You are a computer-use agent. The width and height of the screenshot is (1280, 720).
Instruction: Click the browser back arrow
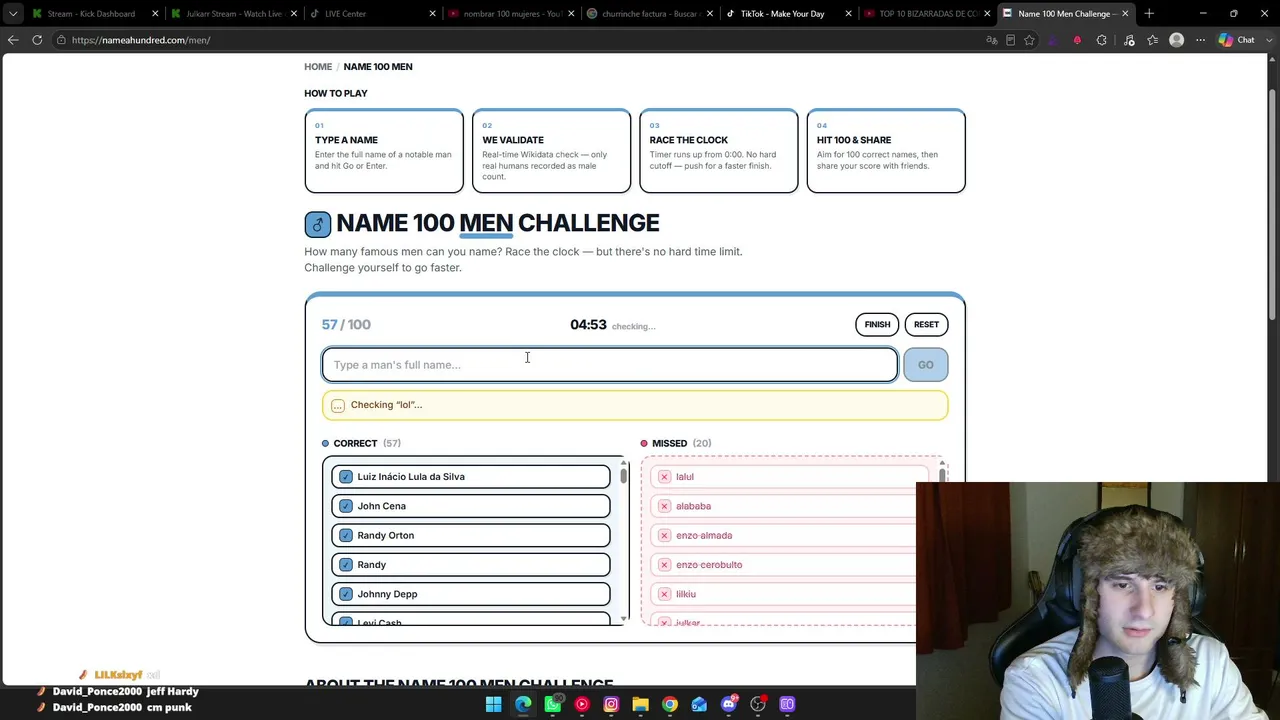[x=13, y=40]
